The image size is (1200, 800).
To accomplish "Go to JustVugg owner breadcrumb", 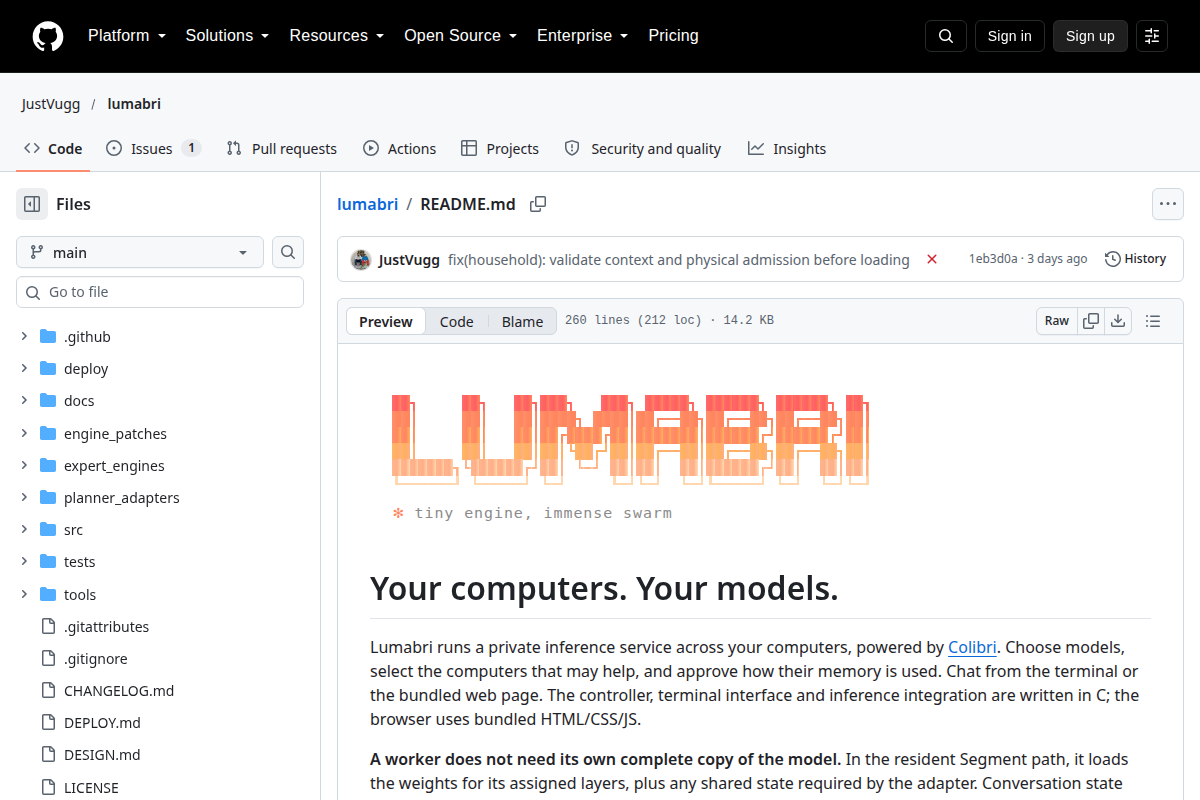I will pos(51,104).
